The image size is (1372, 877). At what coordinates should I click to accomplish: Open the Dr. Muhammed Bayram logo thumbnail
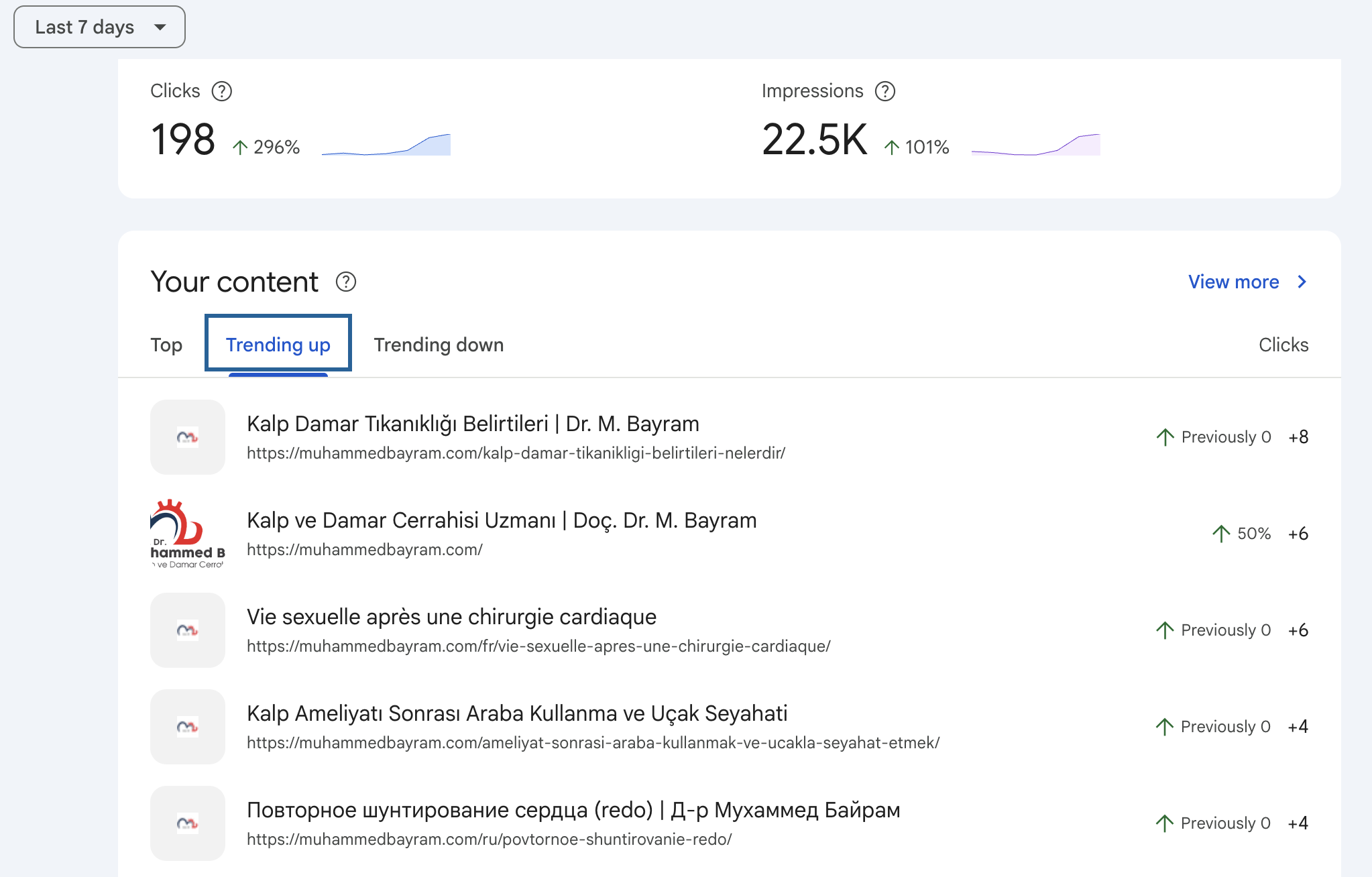188,534
